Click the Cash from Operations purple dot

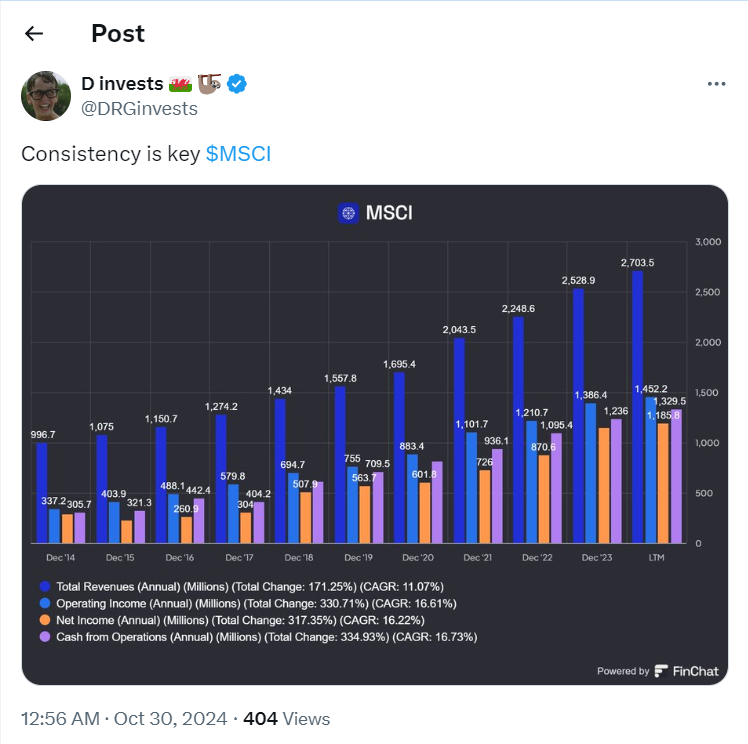click(44, 637)
